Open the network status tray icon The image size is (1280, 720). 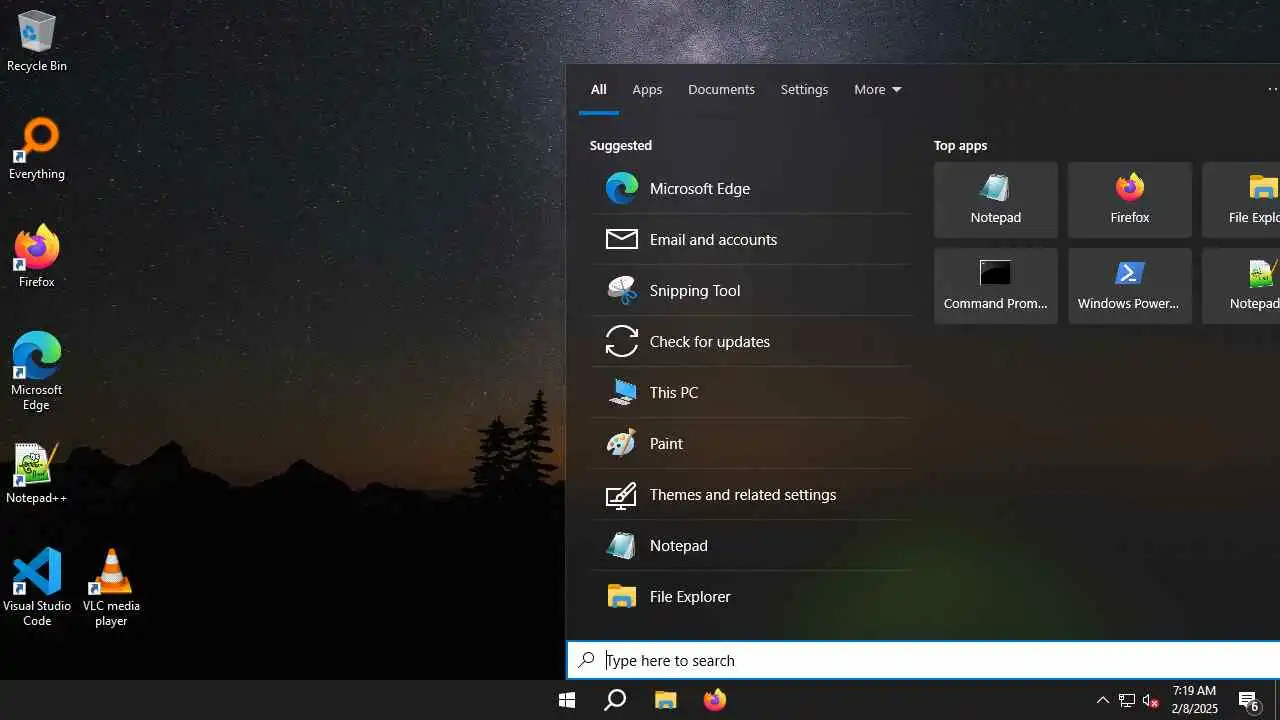point(1127,700)
